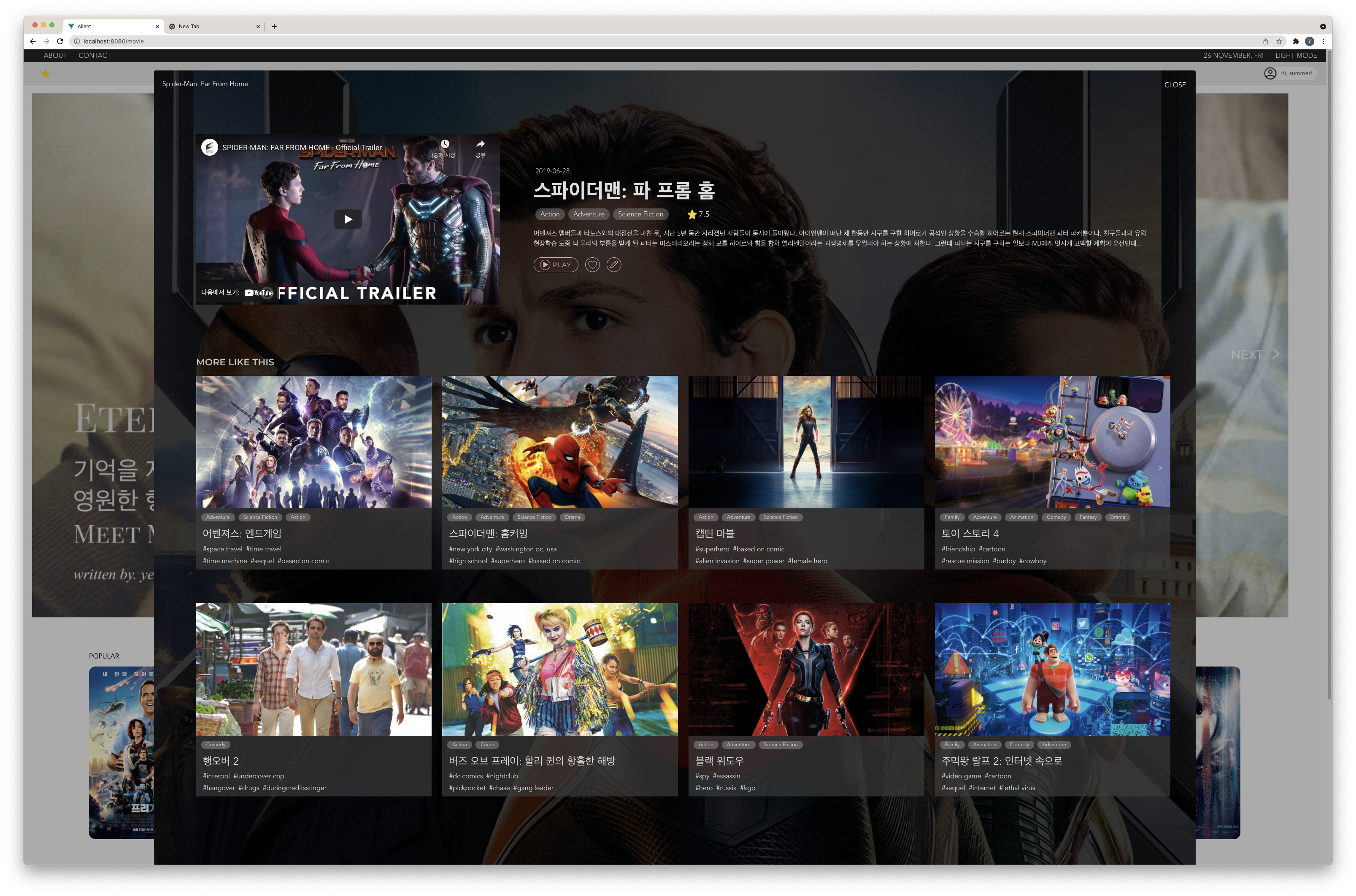Image resolution: width=1356 pixels, height=896 pixels.
Task: Click the popular movie poster behind modal
Action: click(x=121, y=753)
